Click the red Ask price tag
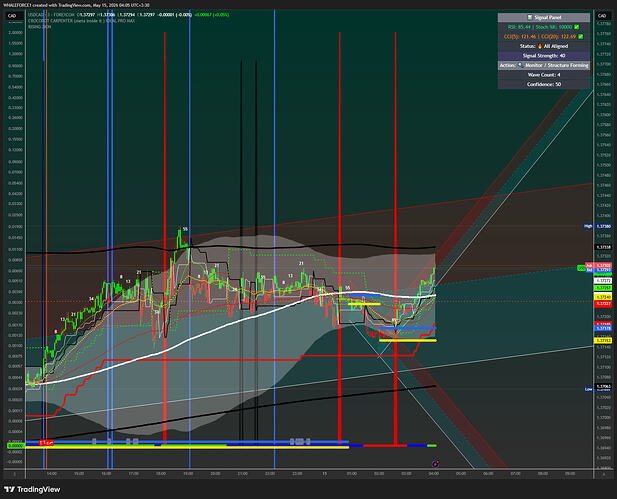 tap(599, 266)
